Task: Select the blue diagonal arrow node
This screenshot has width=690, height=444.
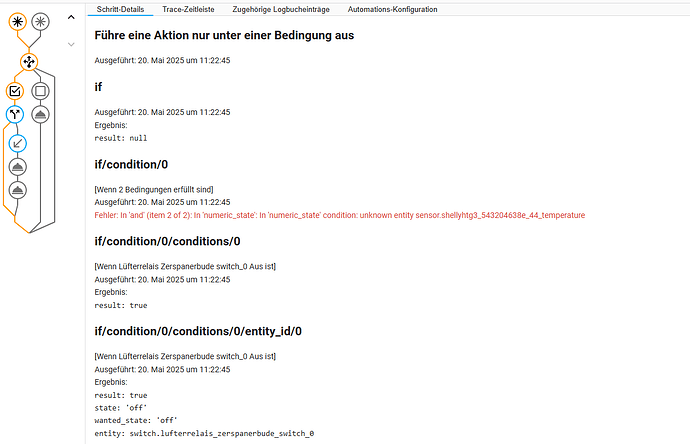Action: coord(17,143)
